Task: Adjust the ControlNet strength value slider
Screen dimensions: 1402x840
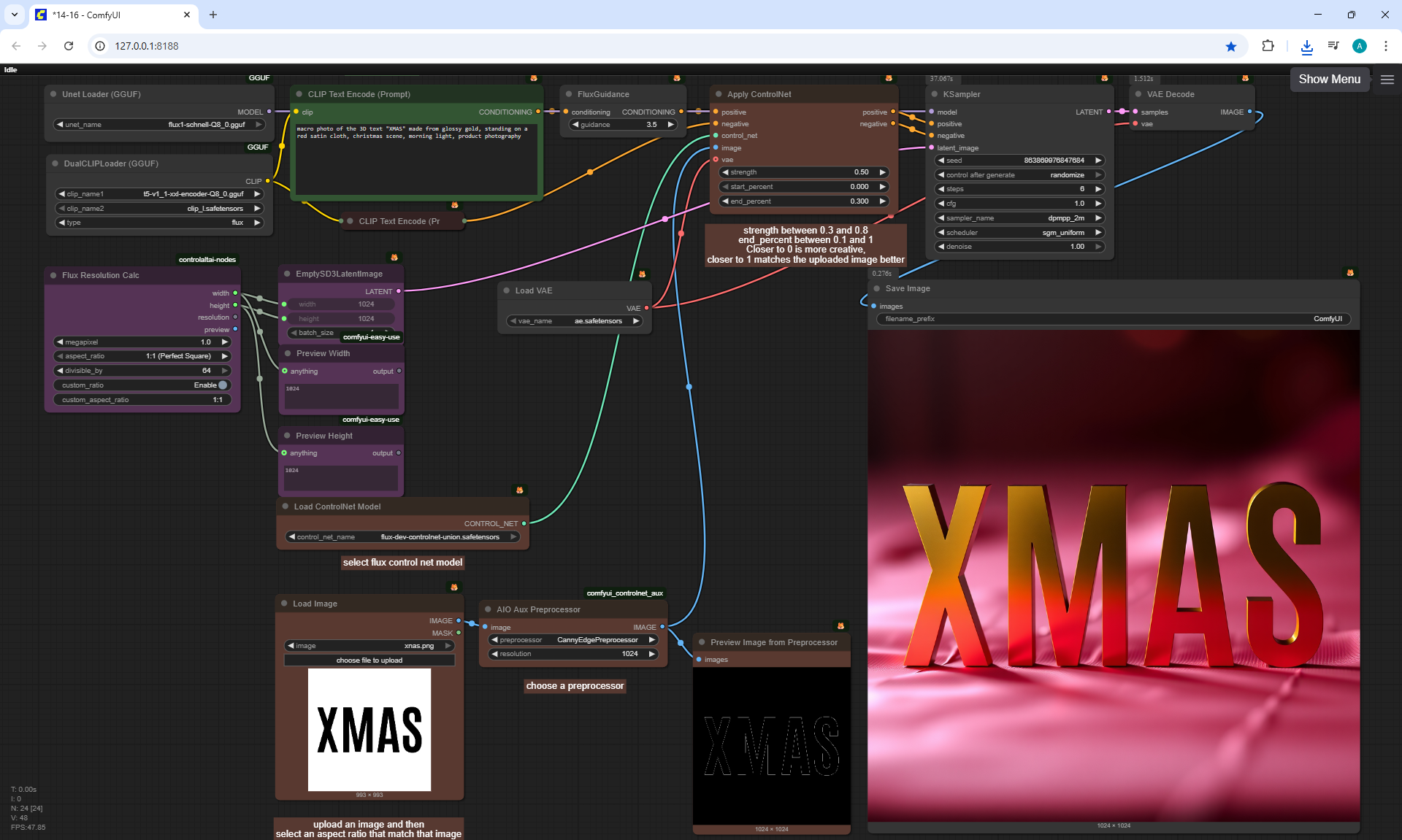Action: coord(802,172)
